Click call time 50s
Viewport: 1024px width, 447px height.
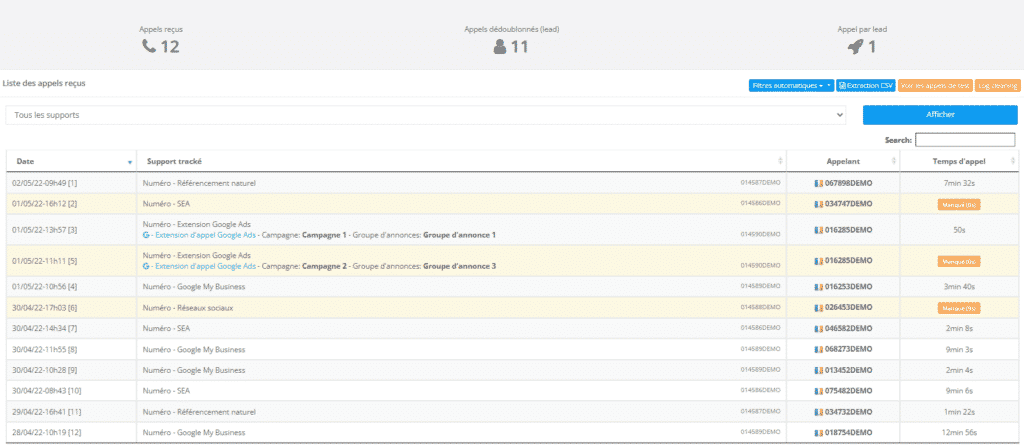(959, 230)
